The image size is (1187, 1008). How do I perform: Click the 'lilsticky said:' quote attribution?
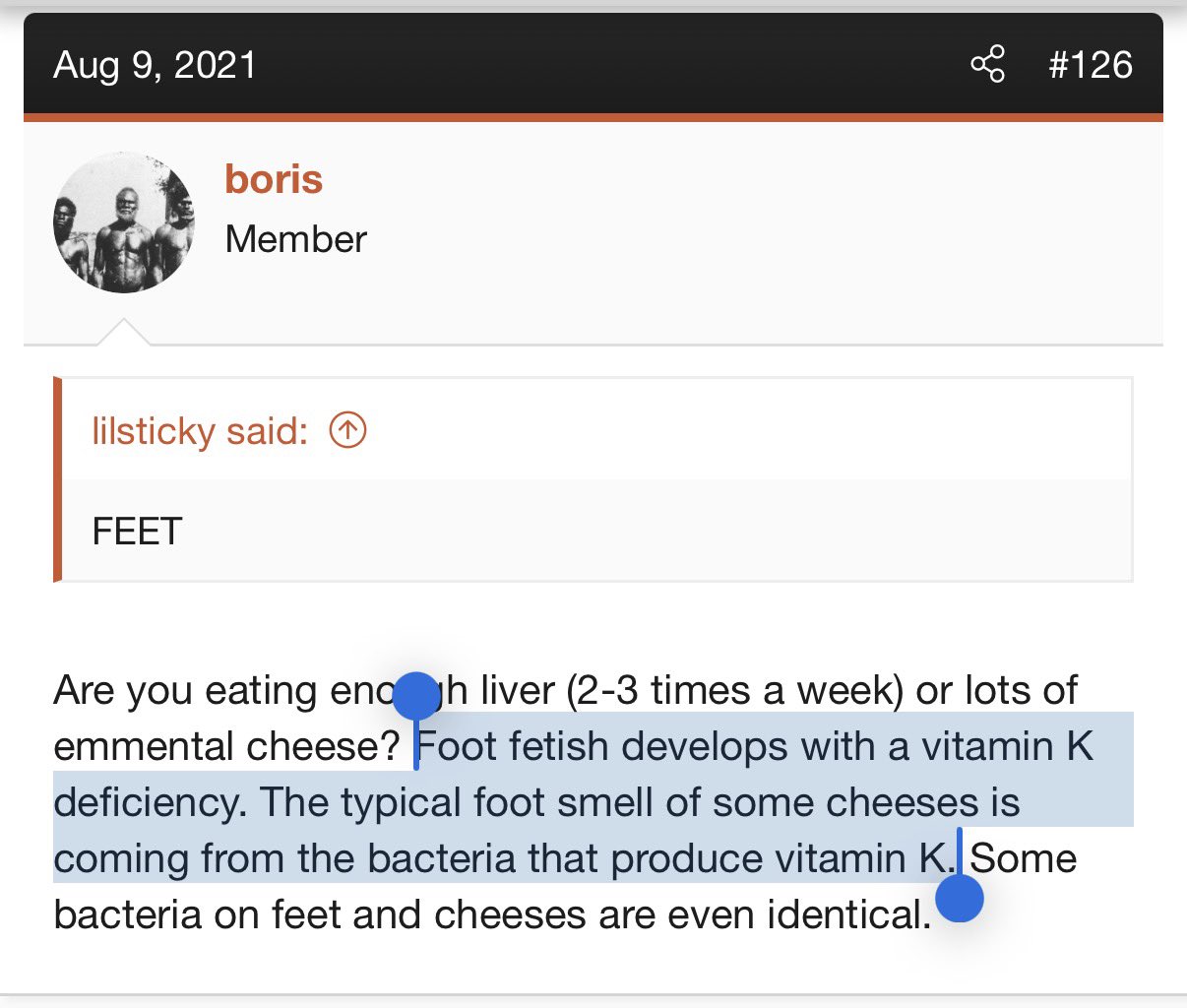200,431
